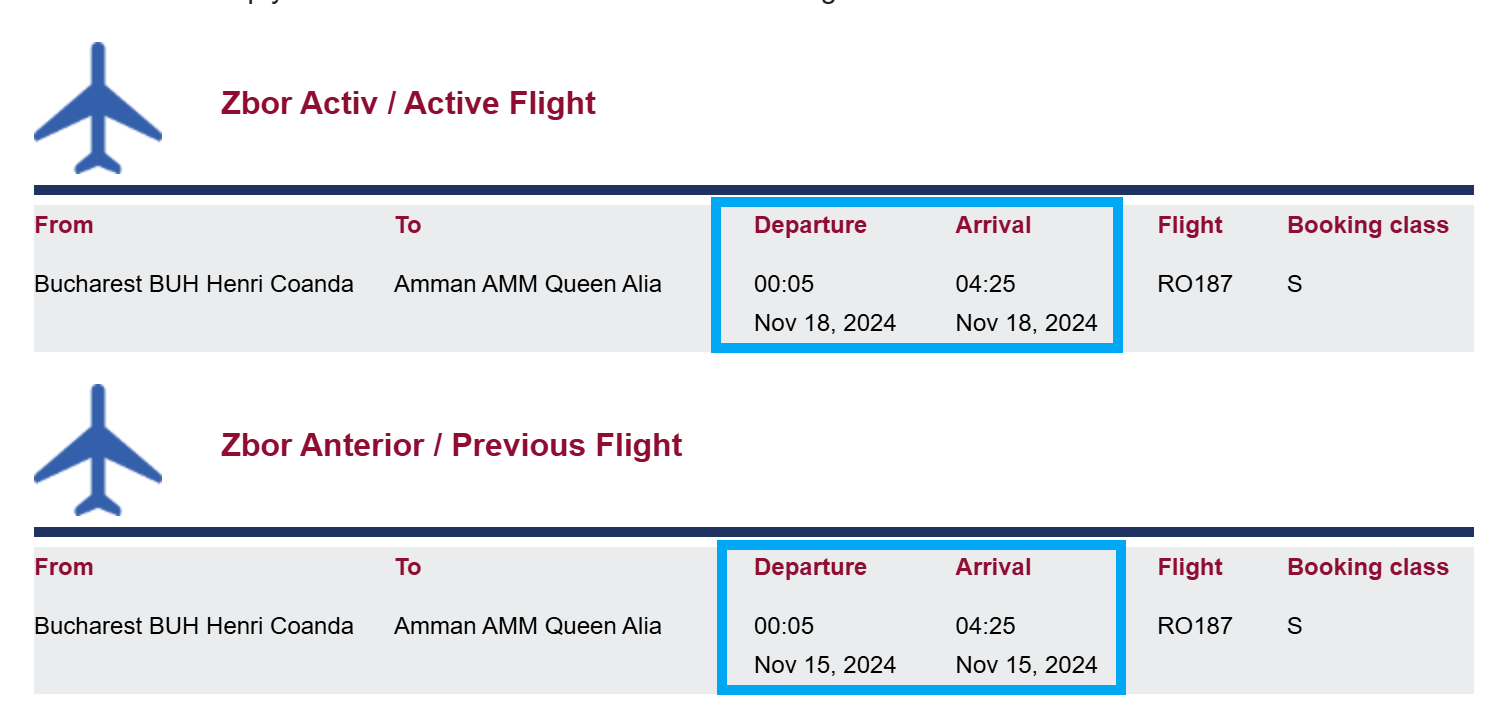Click the Nov 18, 2024 departure date
The width and height of the screenshot is (1501, 719).
coord(825,323)
